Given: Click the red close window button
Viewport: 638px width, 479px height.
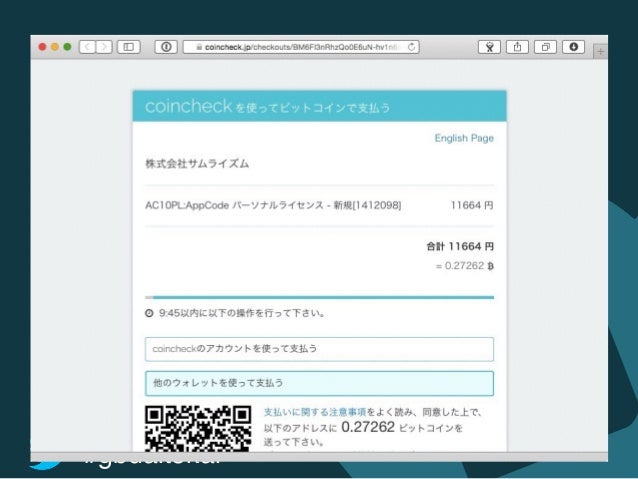Looking at the screenshot, I should (42, 47).
